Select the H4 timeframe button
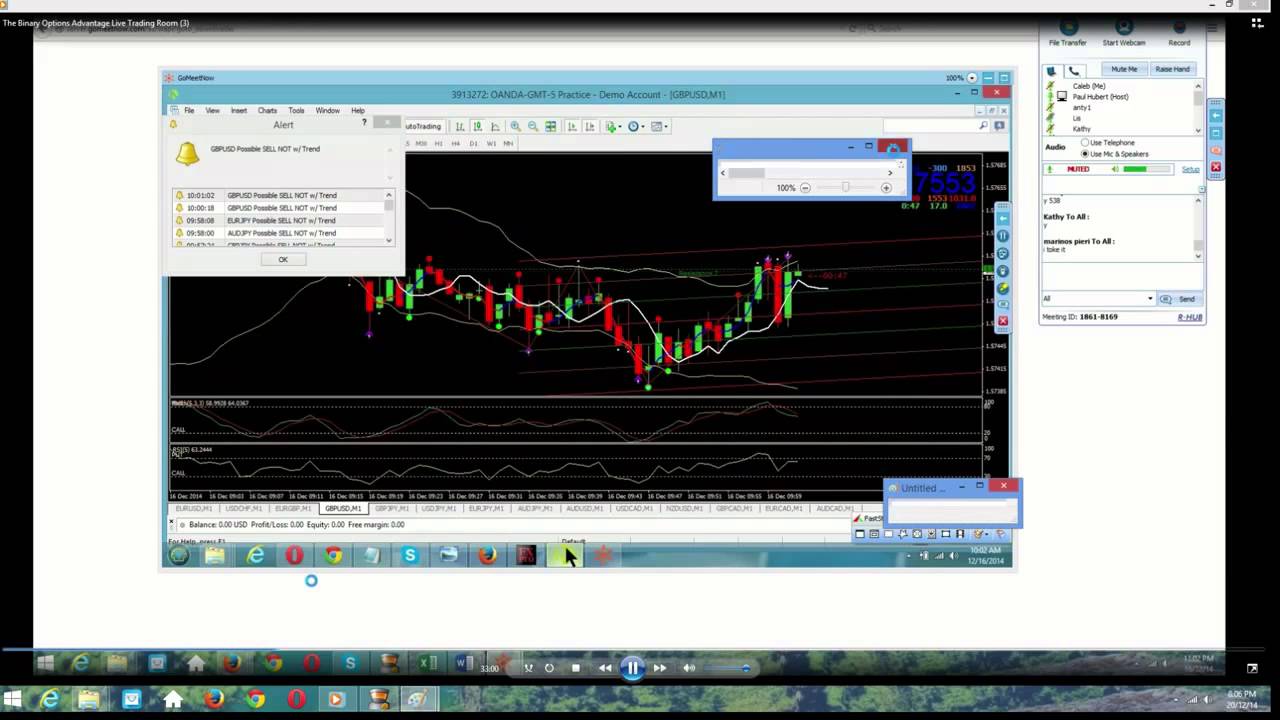The width and height of the screenshot is (1280, 720). click(455, 143)
